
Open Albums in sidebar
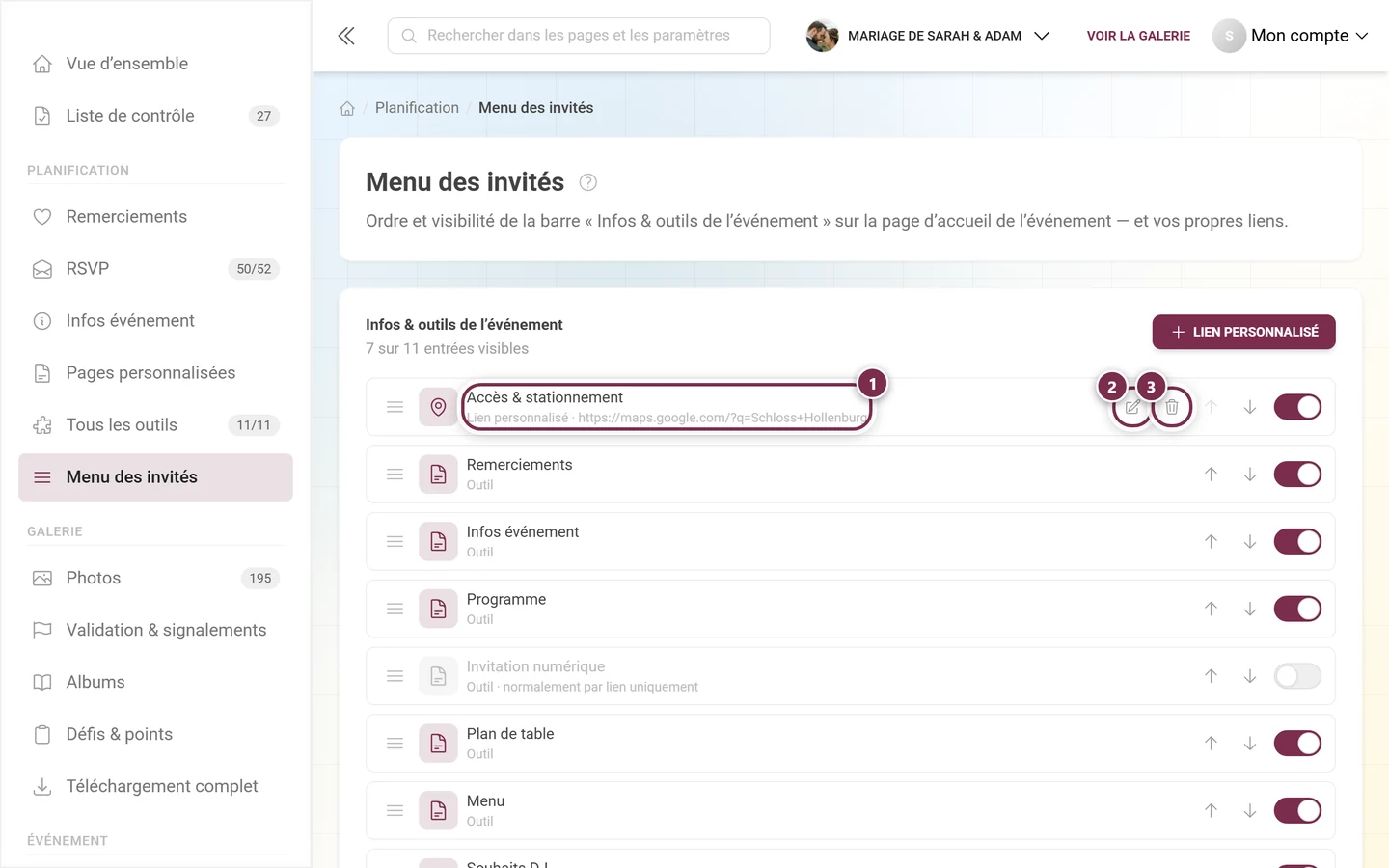[155, 683]
